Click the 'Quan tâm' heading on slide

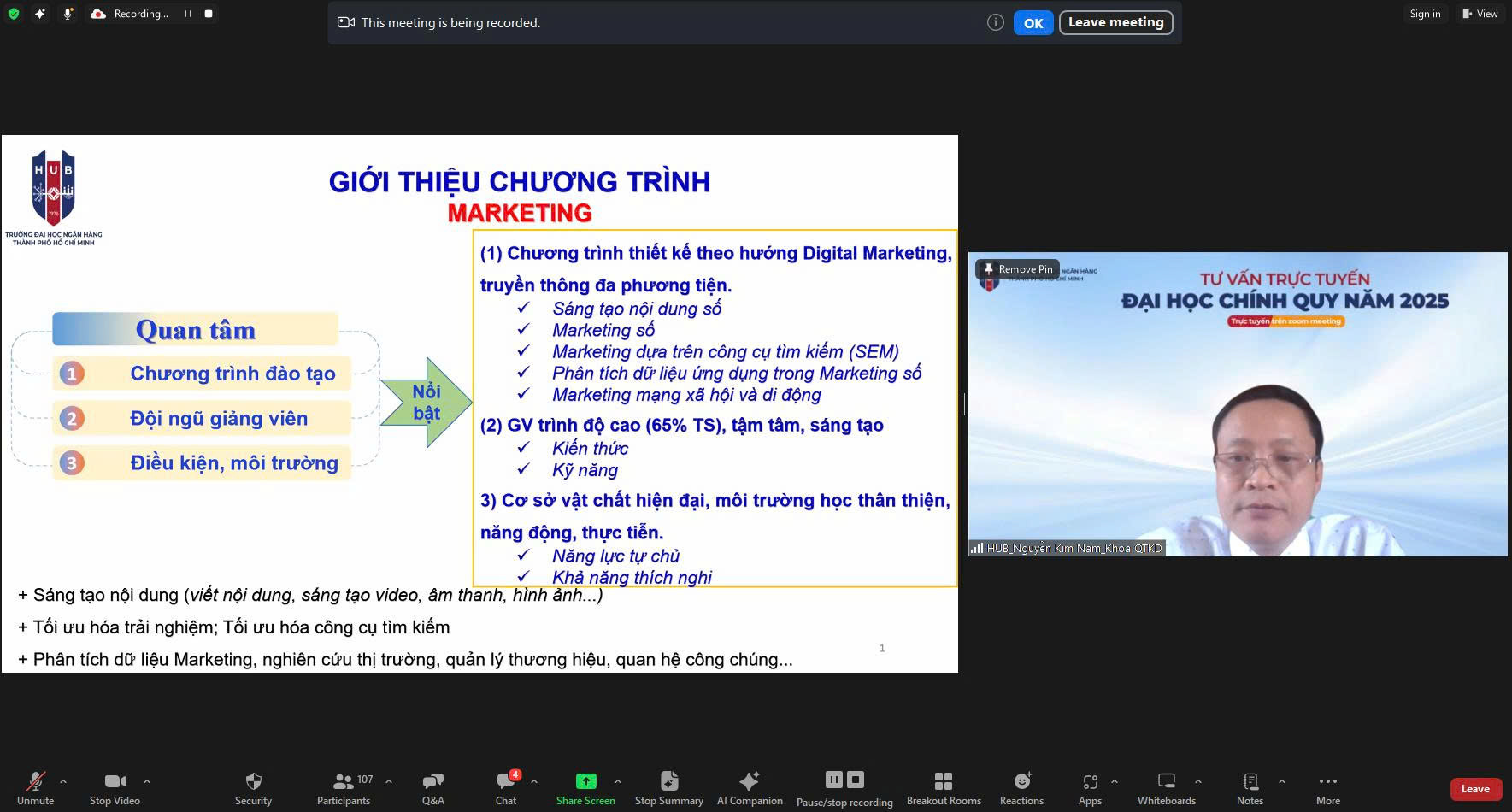[x=196, y=329]
